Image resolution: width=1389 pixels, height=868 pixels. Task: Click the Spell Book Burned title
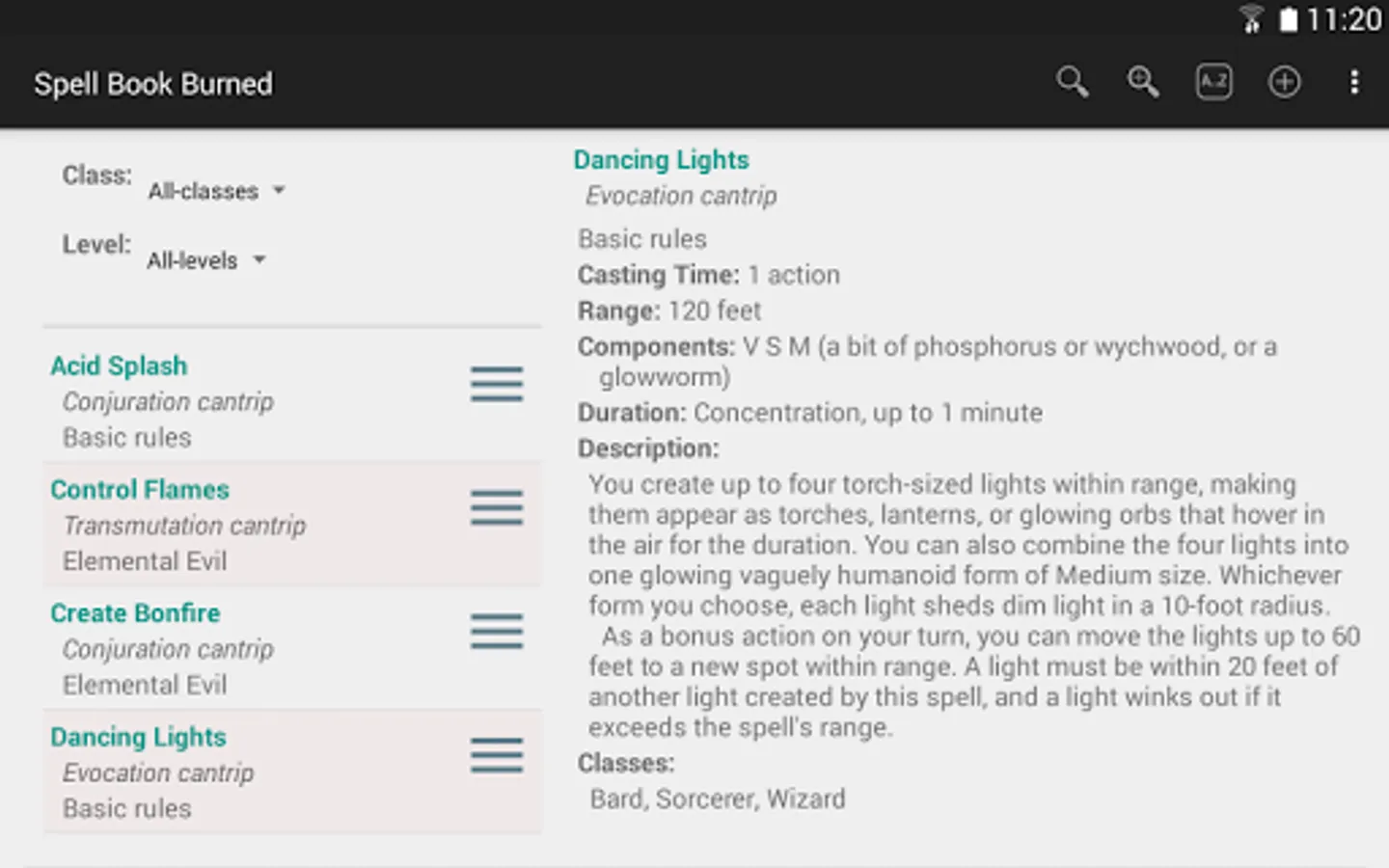pos(153,84)
